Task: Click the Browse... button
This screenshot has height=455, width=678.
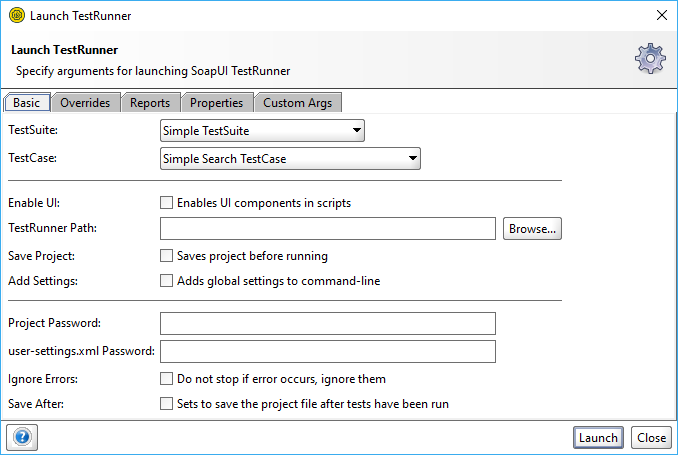Action: click(532, 229)
